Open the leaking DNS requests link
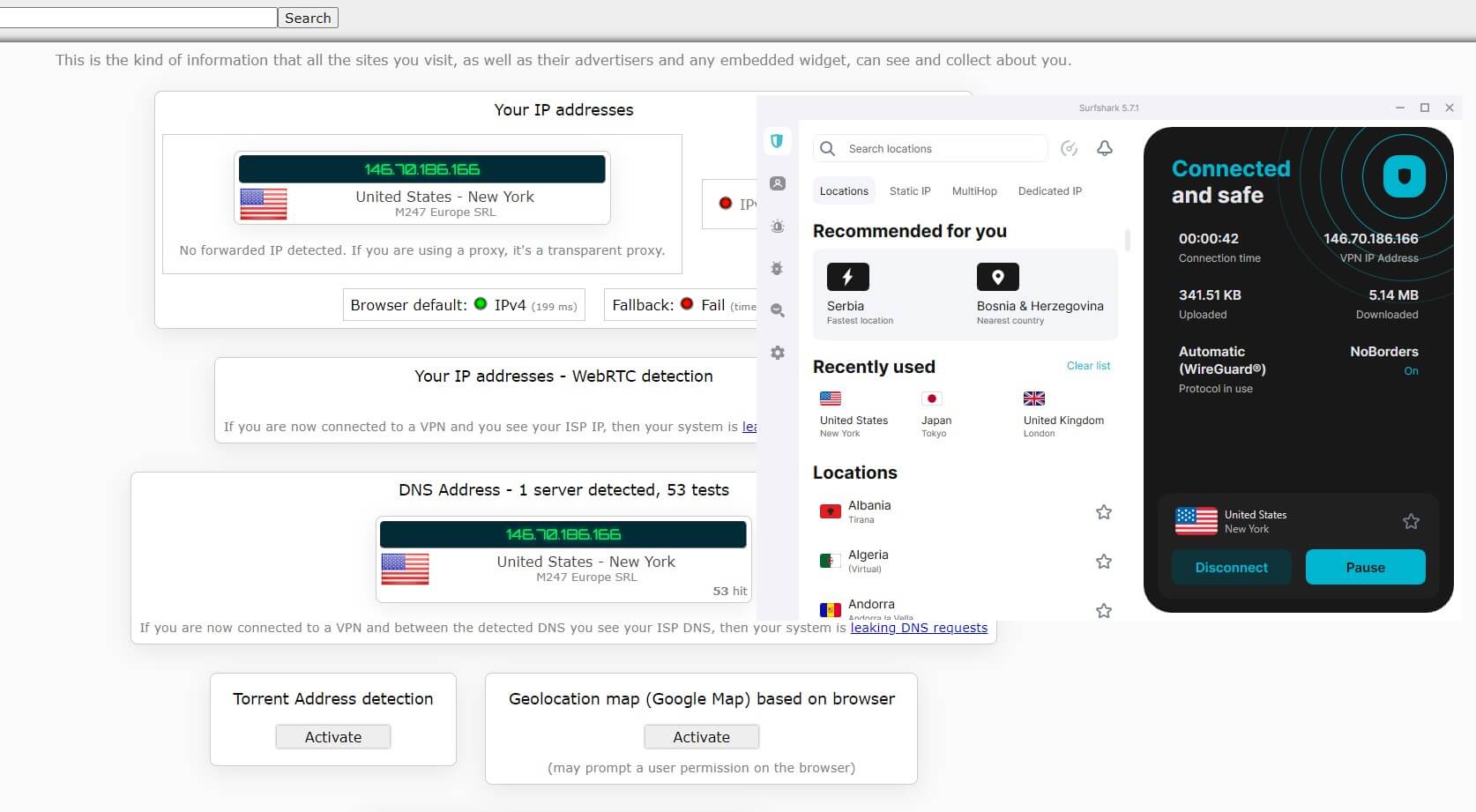The height and width of the screenshot is (812, 1476). (919, 628)
